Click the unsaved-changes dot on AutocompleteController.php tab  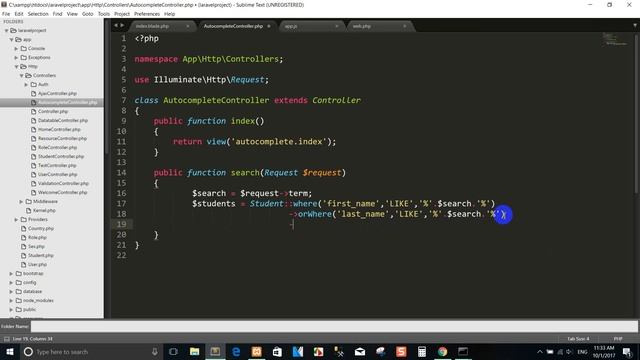tap(269, 26)
